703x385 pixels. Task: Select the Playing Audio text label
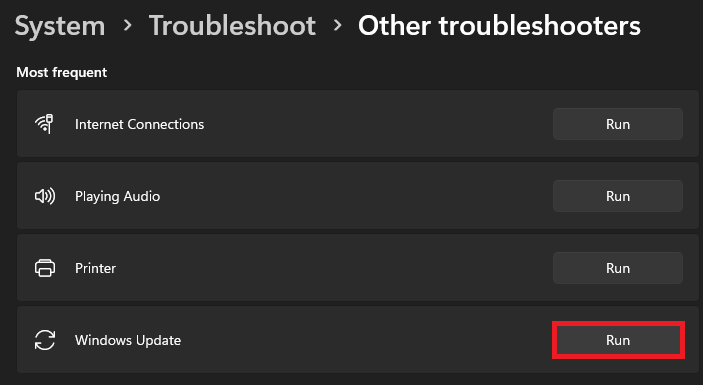(117, 196)
